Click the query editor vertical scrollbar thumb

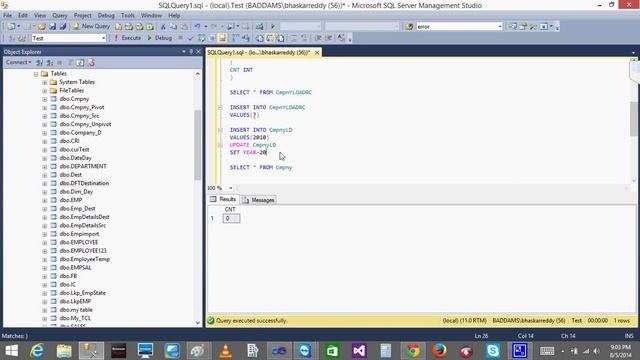634,119
